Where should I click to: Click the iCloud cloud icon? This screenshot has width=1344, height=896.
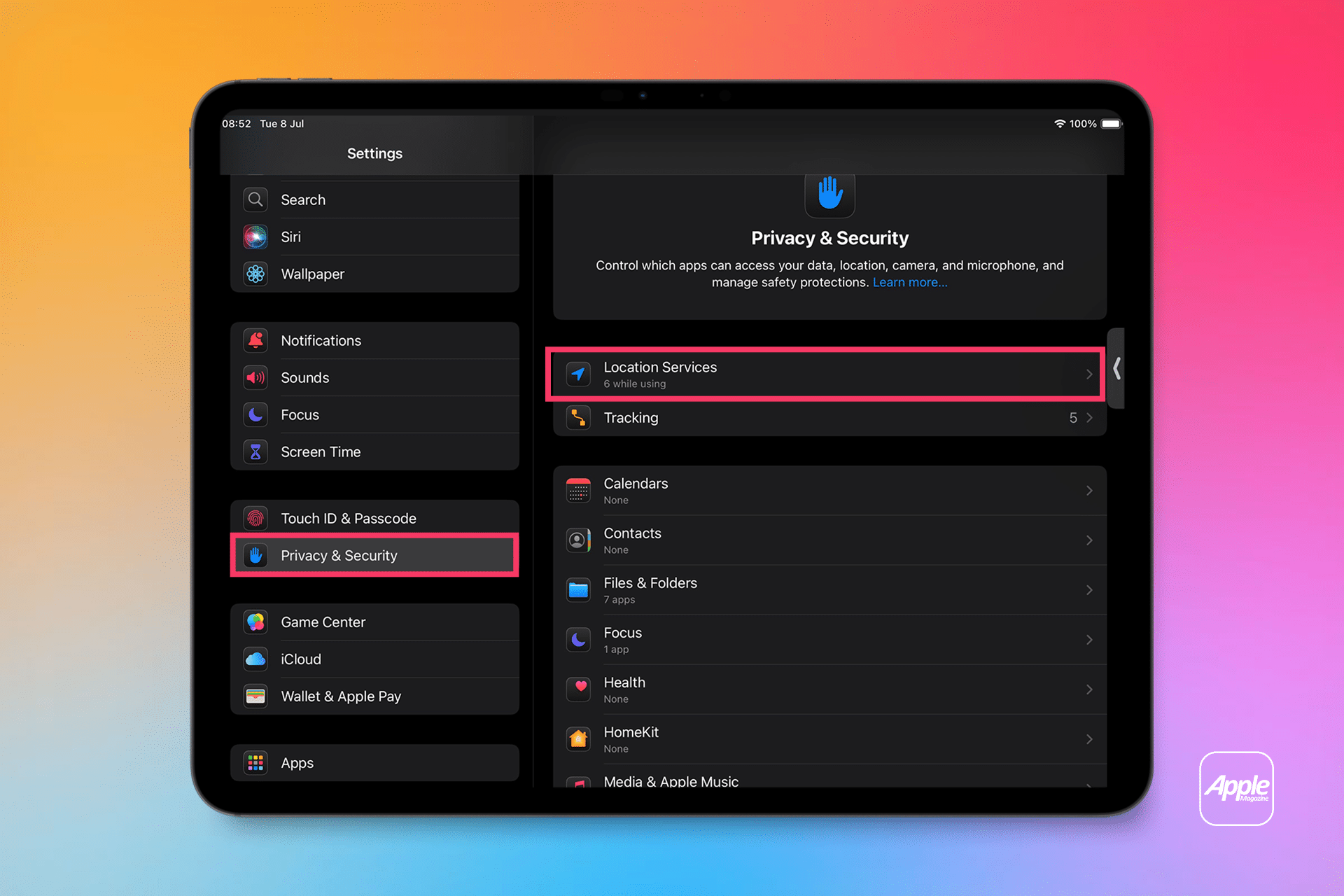point(255,659)
